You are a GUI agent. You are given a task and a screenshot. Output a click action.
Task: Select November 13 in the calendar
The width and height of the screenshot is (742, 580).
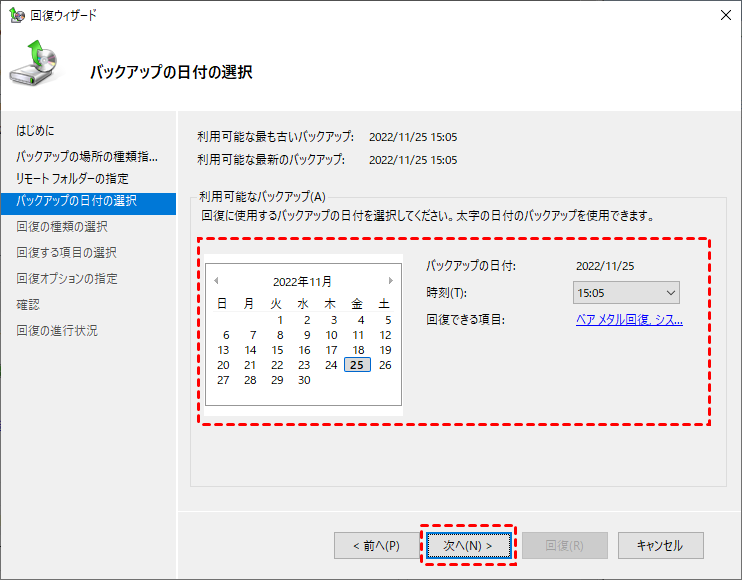[x=223, y=350]
